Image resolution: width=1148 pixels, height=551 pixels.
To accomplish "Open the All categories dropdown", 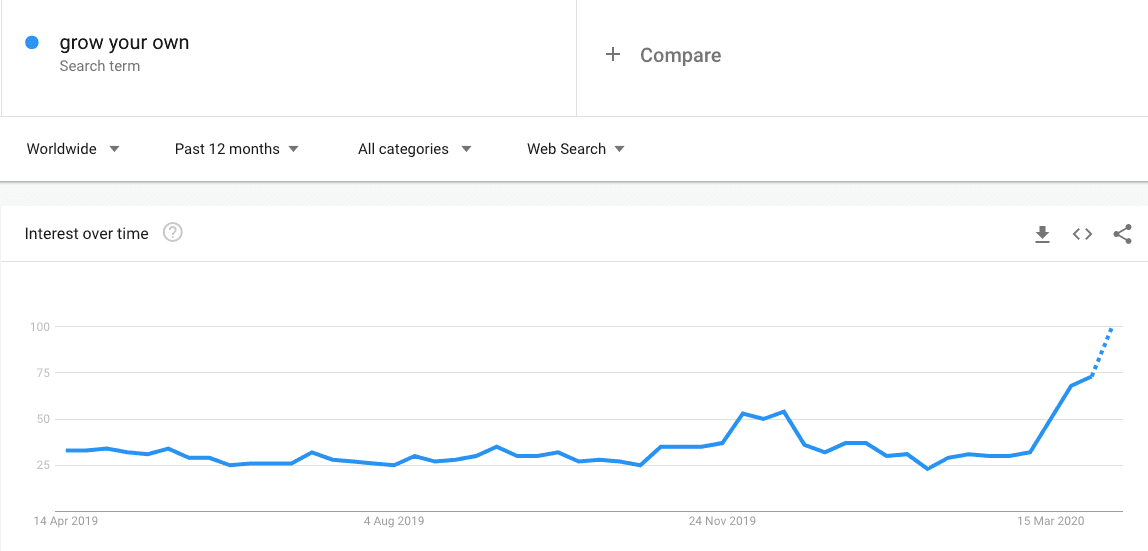I will [414, 149].
